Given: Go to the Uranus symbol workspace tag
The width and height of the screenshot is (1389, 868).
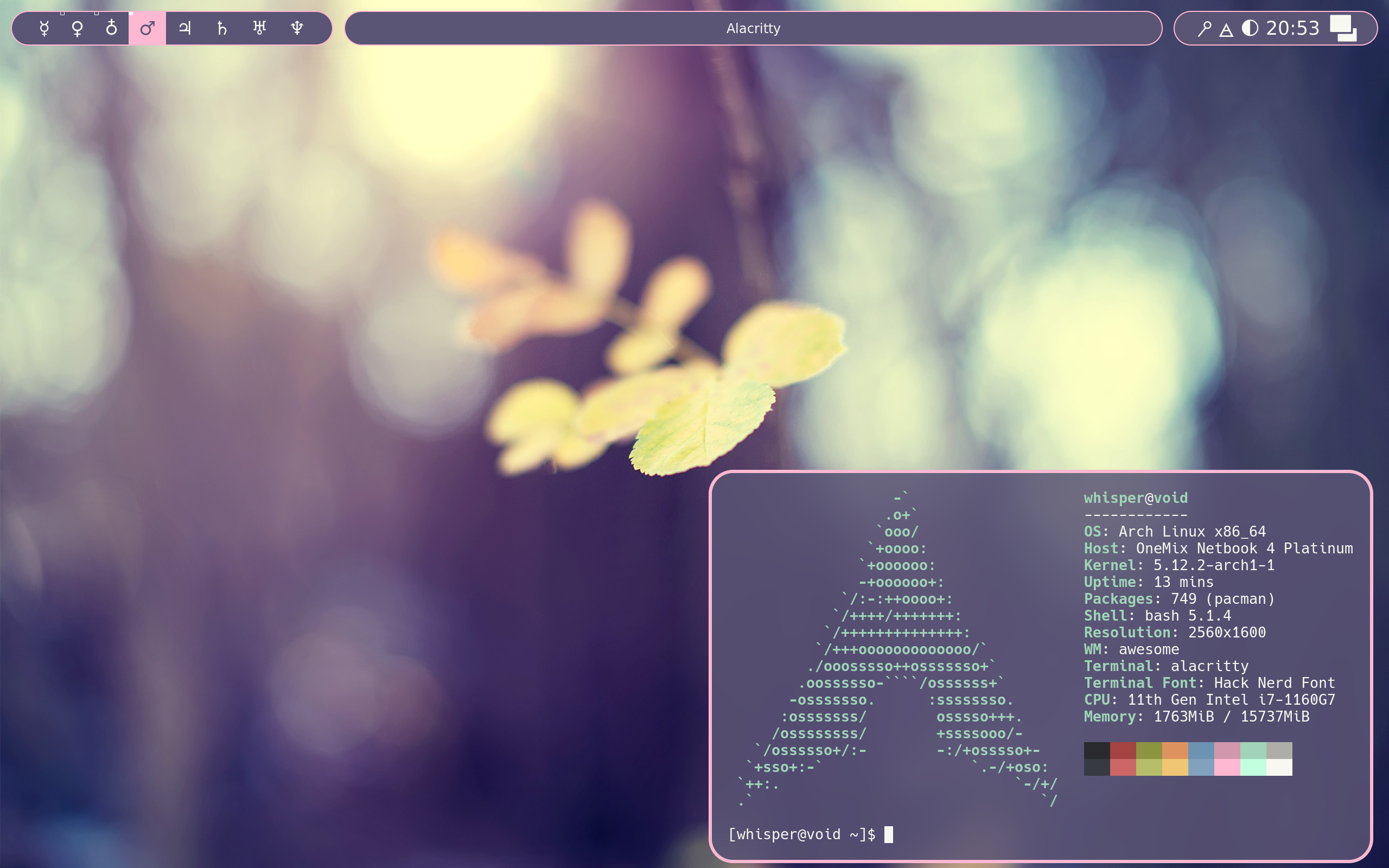Looking at the screenshot, I should coord(259,28).
